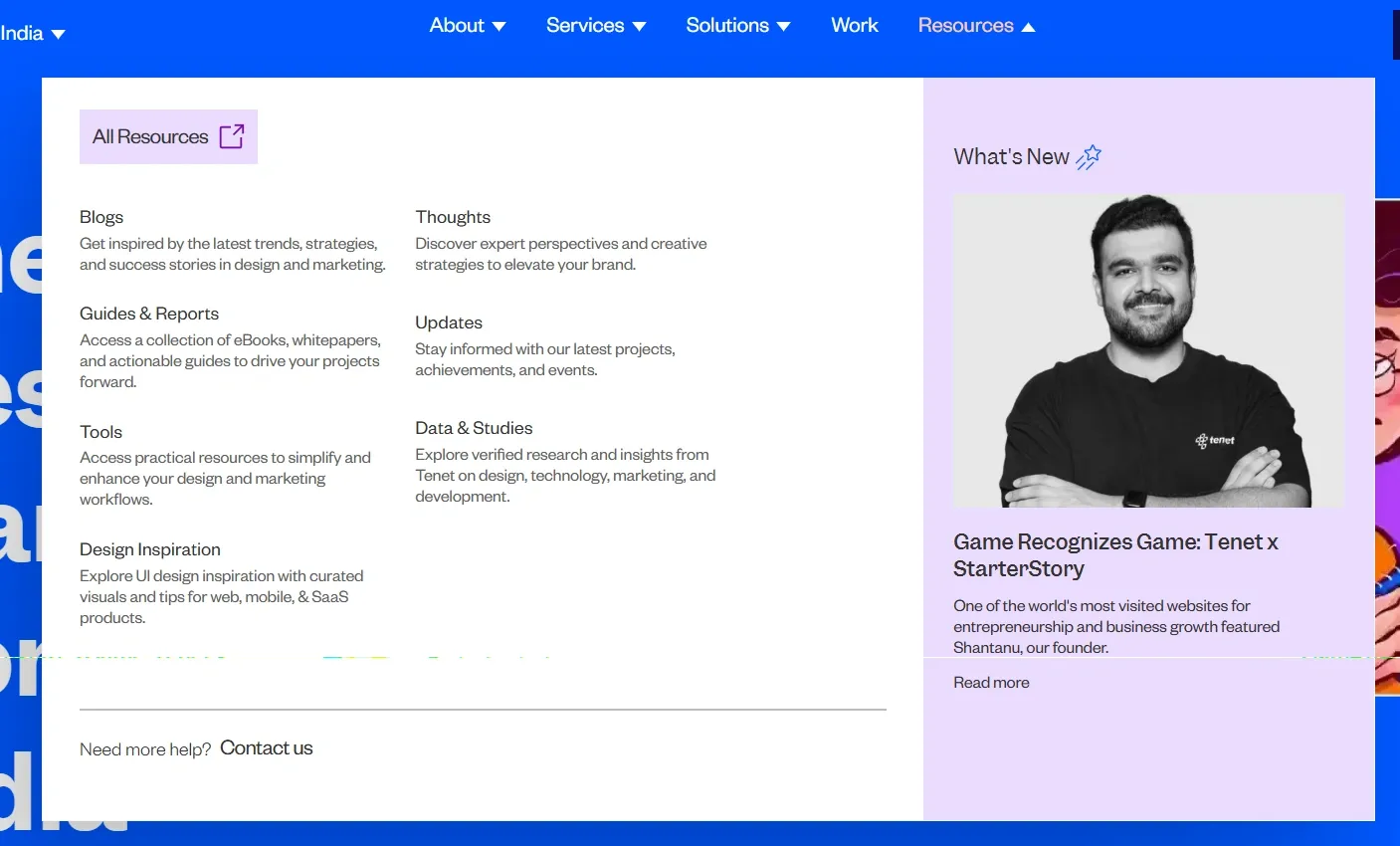Go to the Work page

855,26
